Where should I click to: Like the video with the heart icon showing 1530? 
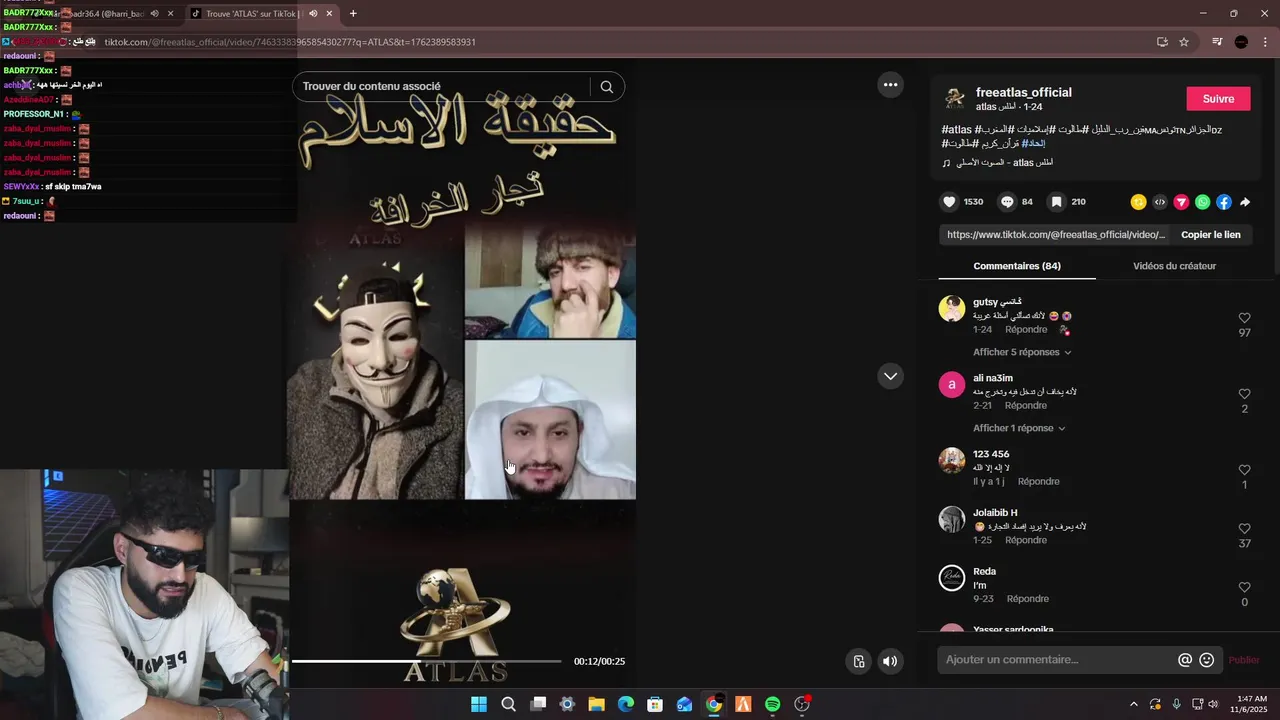point(949,202)
